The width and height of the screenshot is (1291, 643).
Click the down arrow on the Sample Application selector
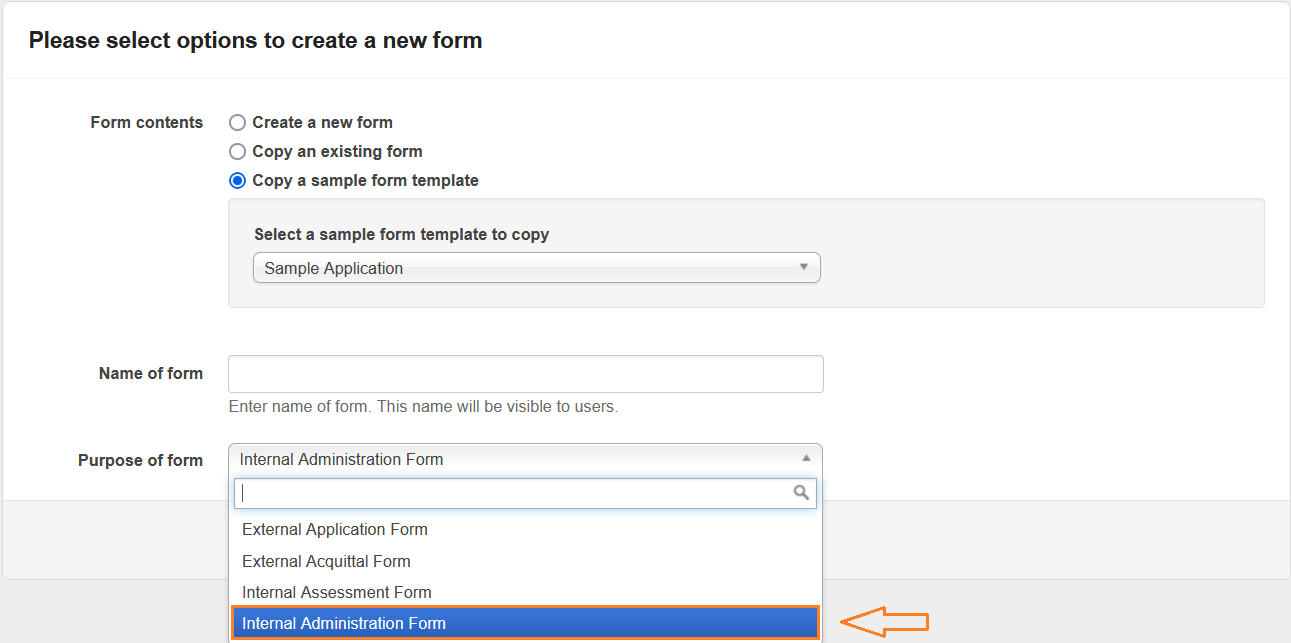coord(803,268)
